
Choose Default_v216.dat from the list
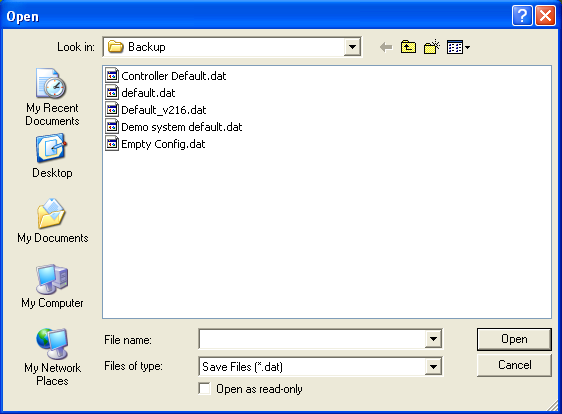pos(156,110)
